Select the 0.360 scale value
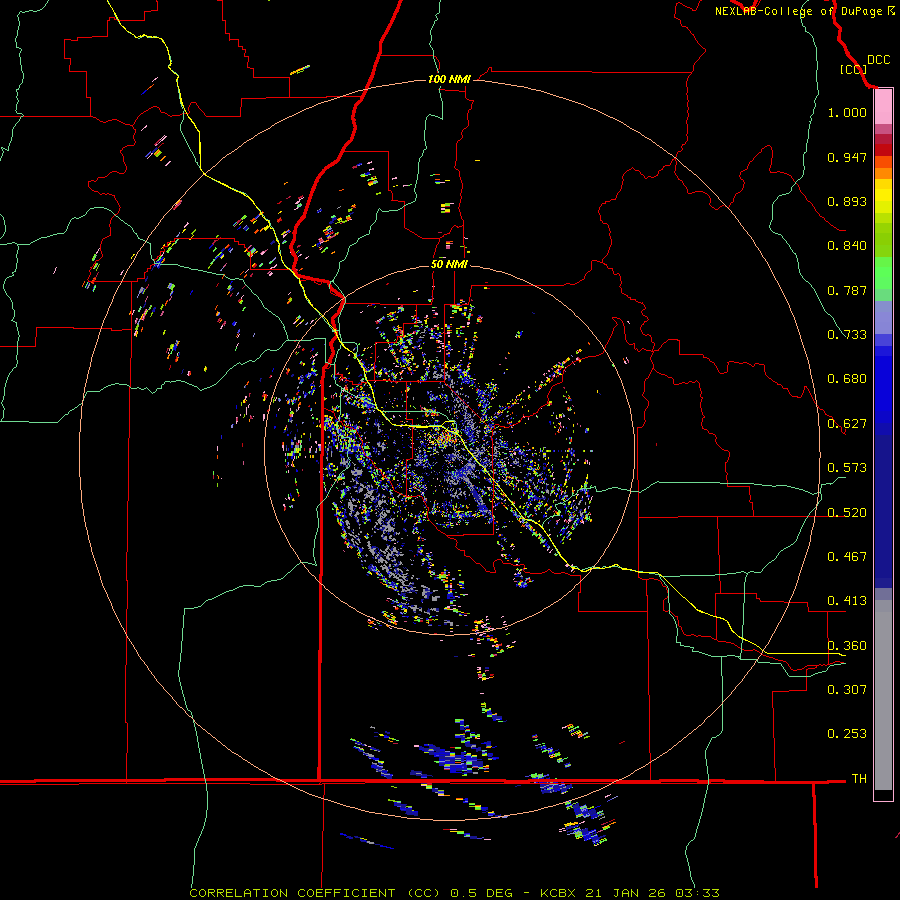 [847, 646]
